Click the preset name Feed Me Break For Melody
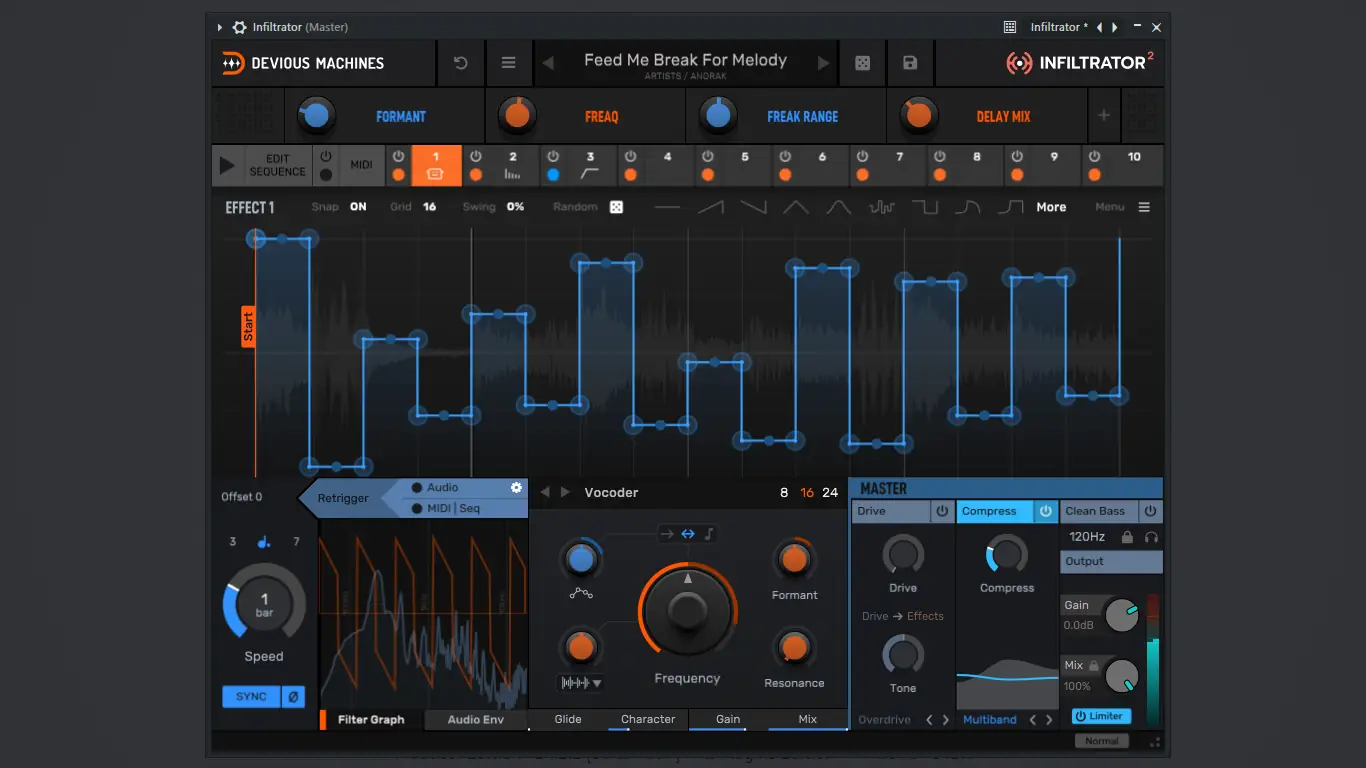Screen dimensions: 1366x768 click(686, 59)
